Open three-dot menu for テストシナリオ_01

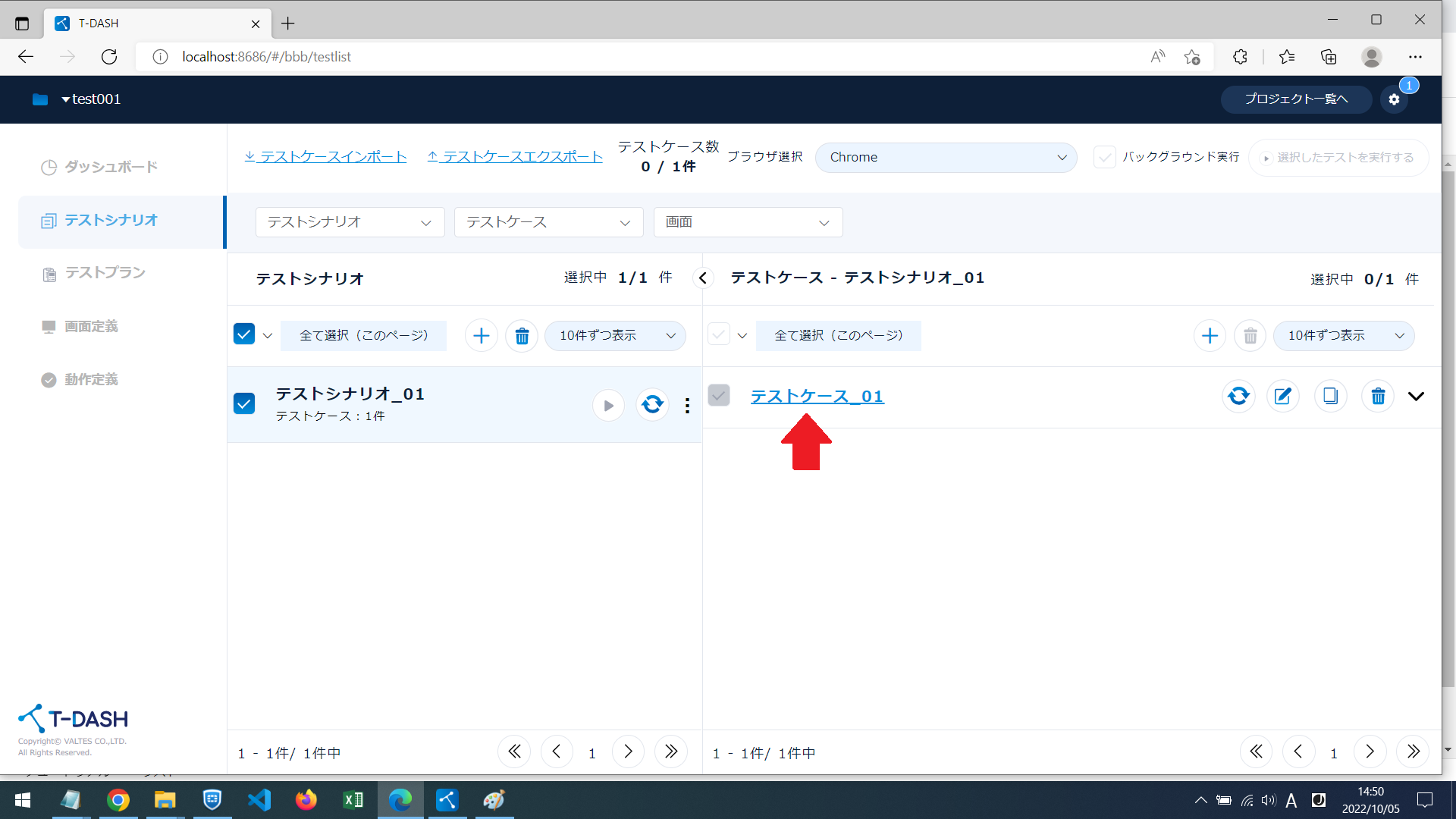click(687, 406)
